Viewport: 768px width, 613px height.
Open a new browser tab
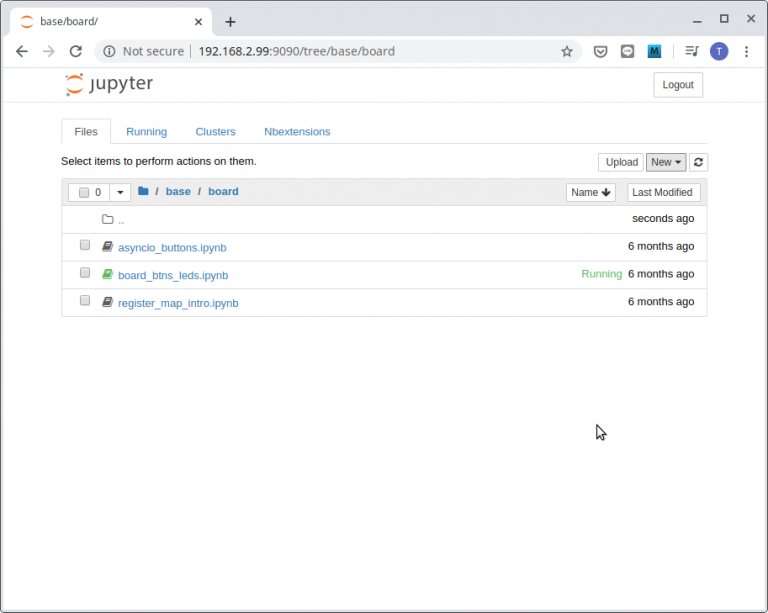coord(230,21)
